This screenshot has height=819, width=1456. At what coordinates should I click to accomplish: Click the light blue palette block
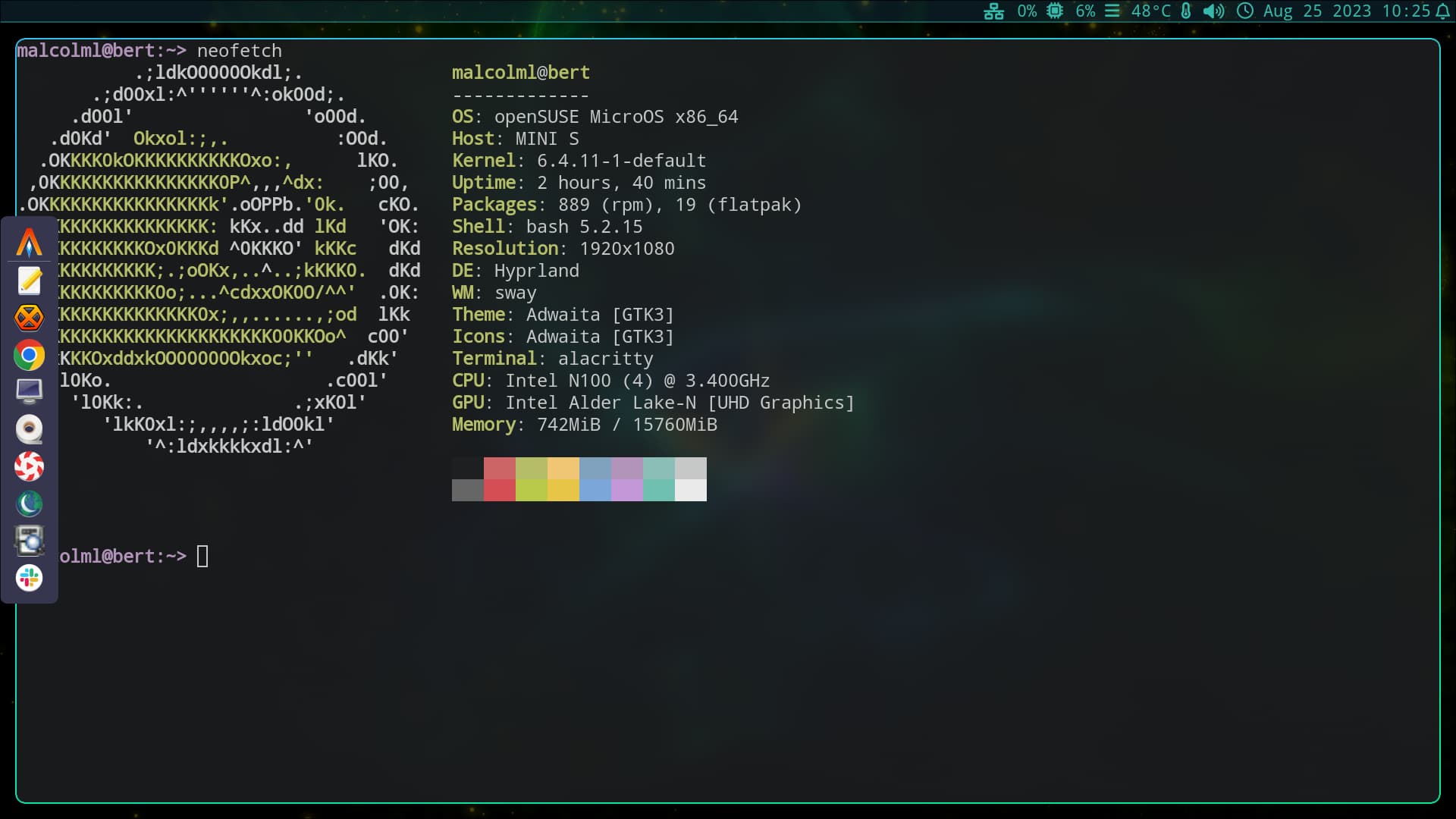pyautogui.click(x=595, y=490)
